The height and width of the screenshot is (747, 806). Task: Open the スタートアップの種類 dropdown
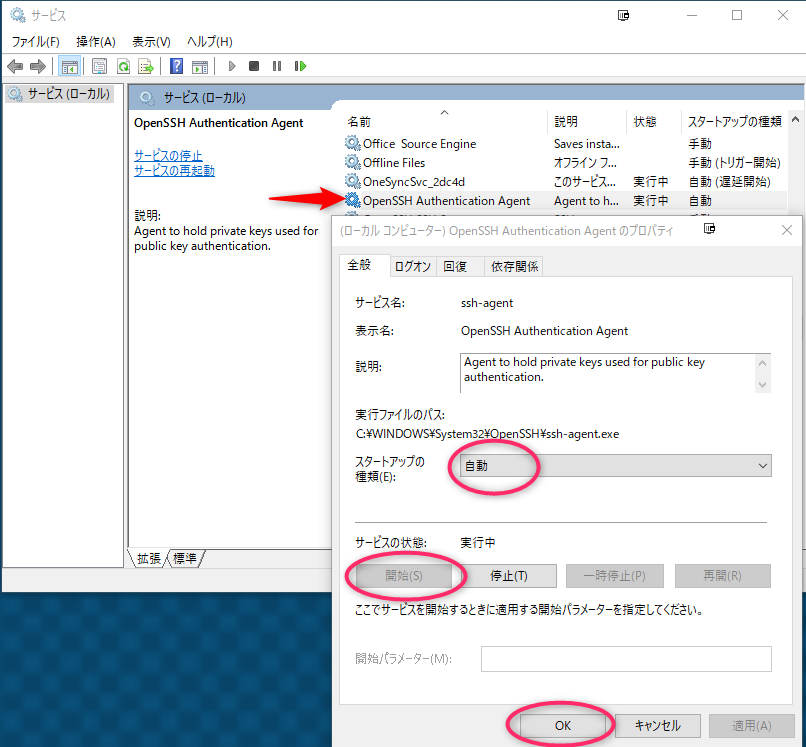click(x=615, y=466)
